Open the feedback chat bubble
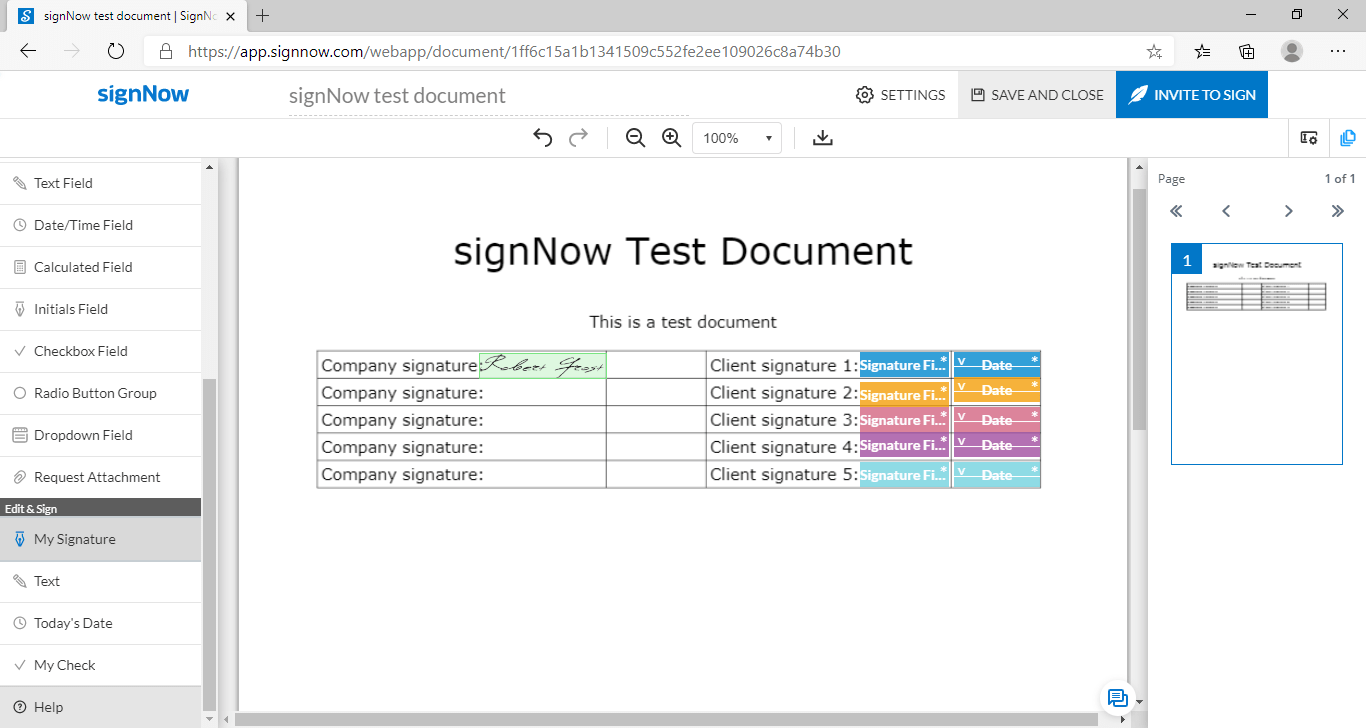This screenshot has height=728, width=1366. point(1117,699)
